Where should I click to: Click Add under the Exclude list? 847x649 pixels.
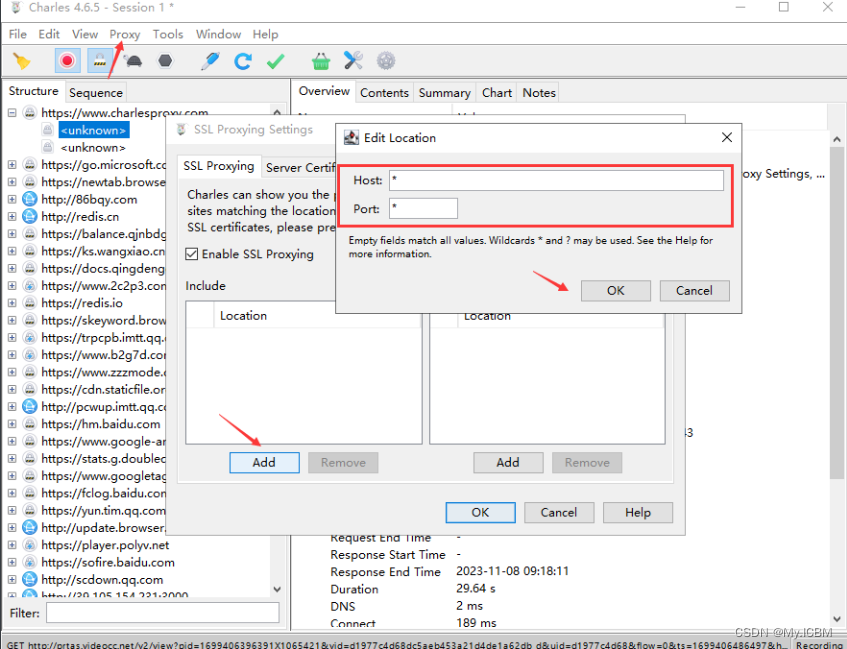coord(508,463)
